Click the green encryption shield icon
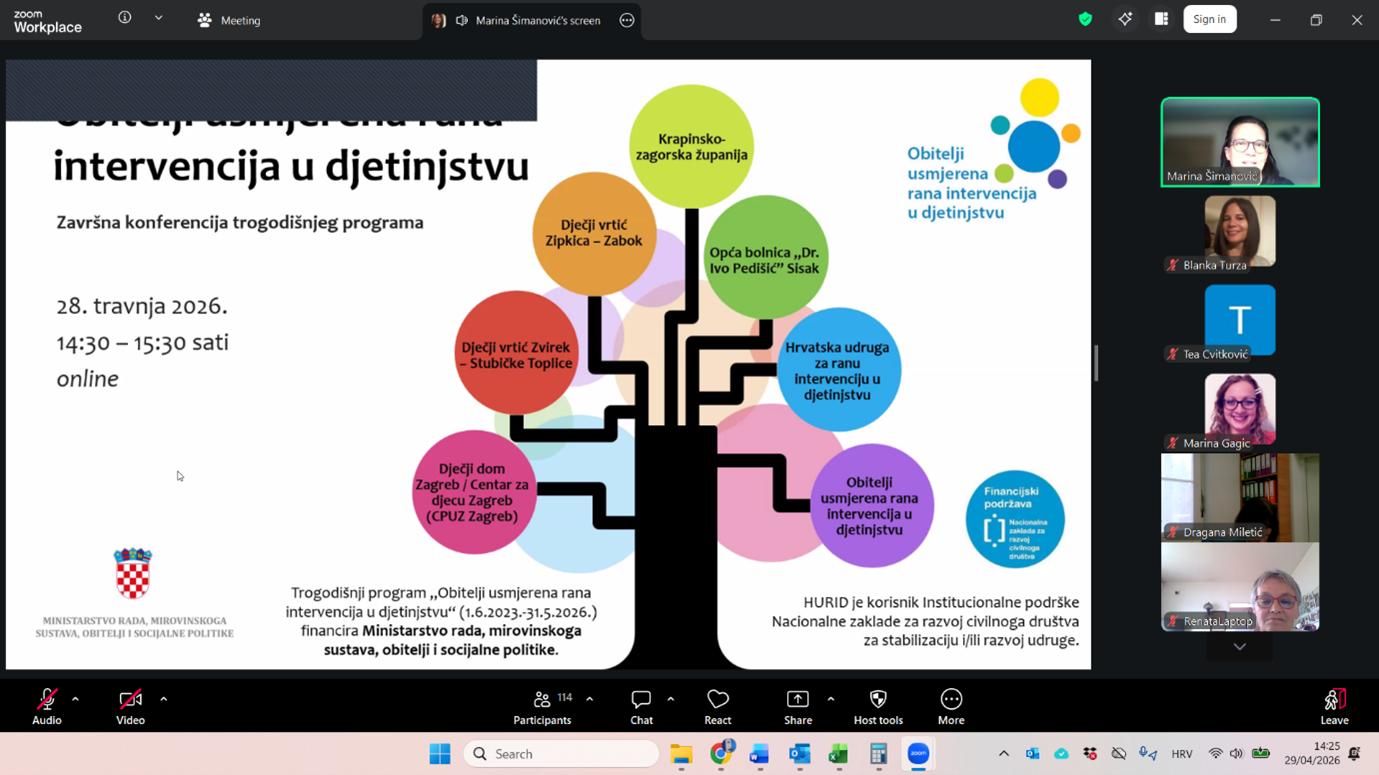1379x775 pixels. pos(1085,19)
